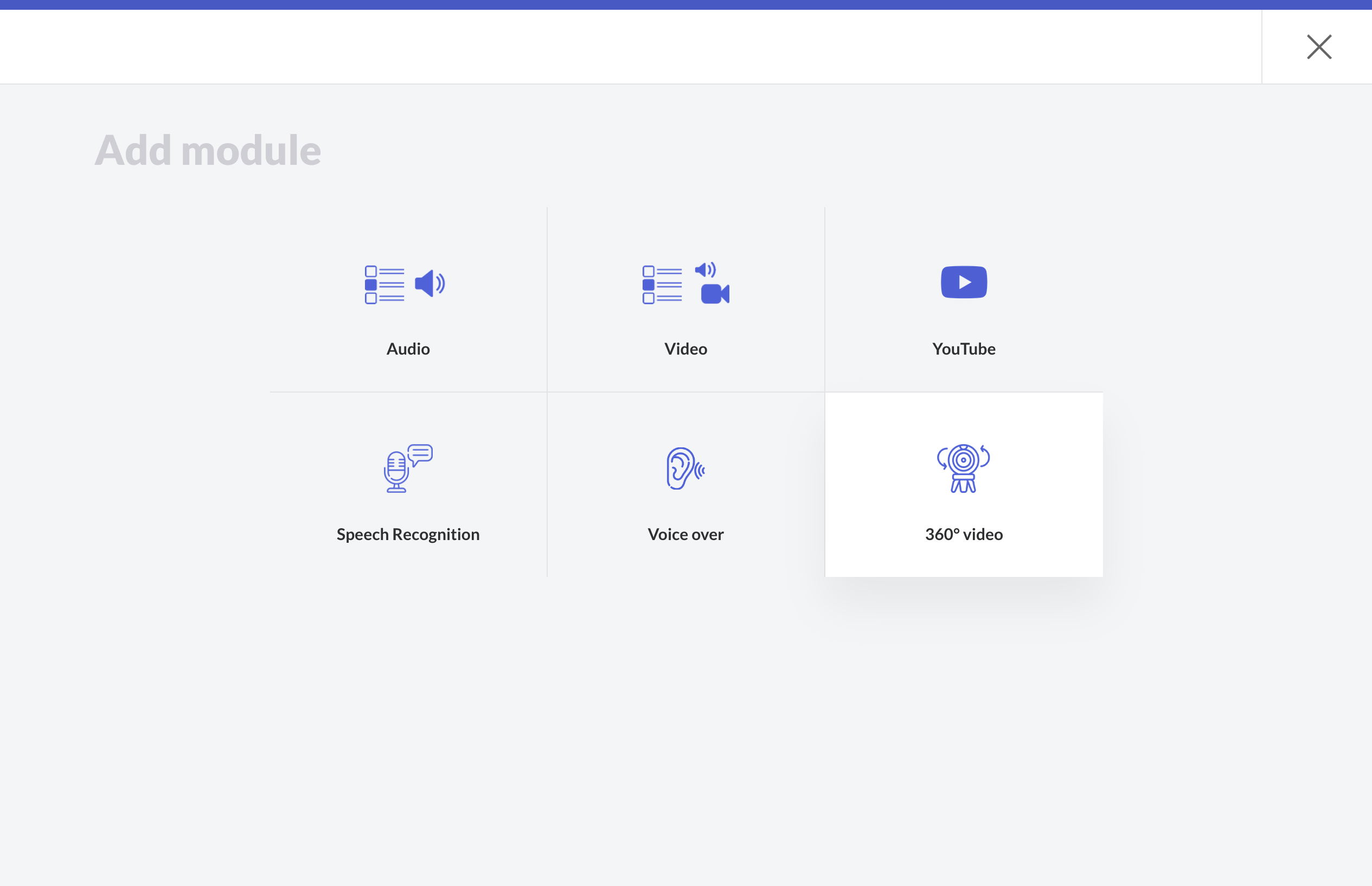Add an Audio module via its label
Image resolution: width=1372 pixels, height=886 pixels.
(x=408, y=349)
